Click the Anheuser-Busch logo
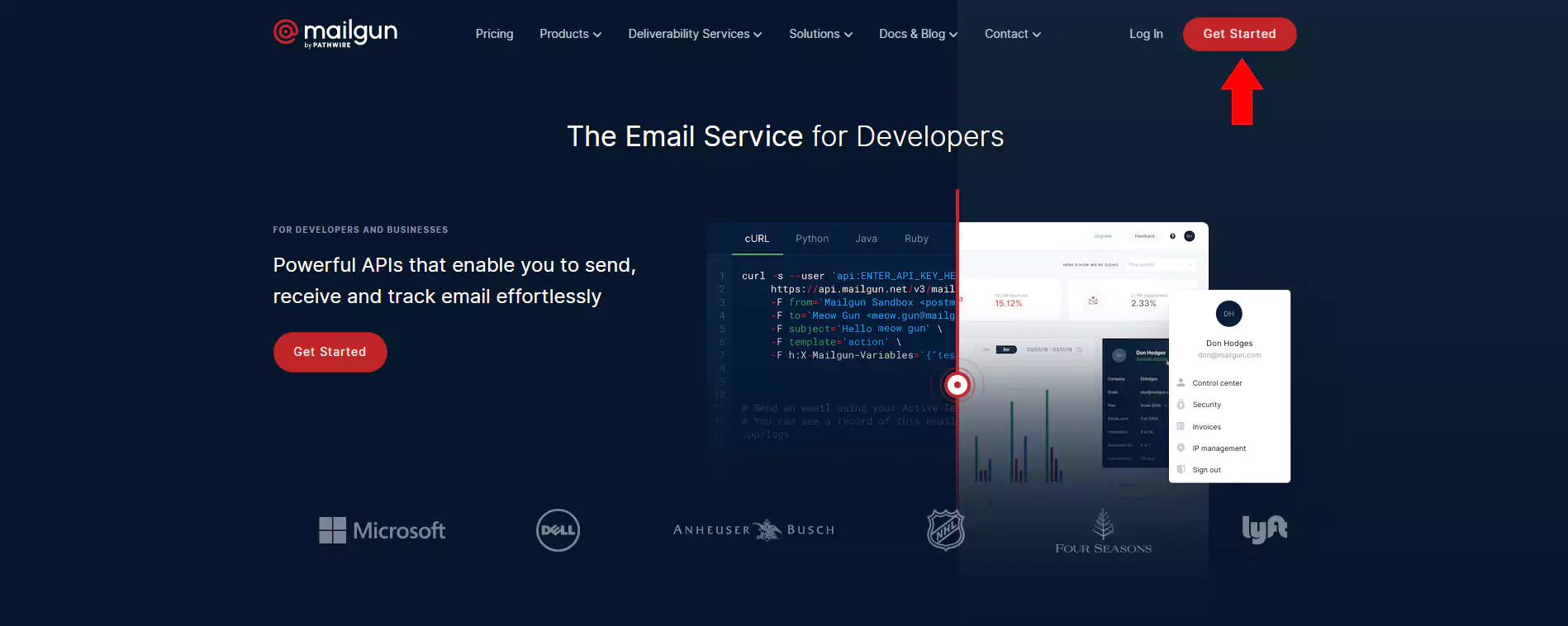This screenshot has width=1568, height=626. (x=753, y=530)
